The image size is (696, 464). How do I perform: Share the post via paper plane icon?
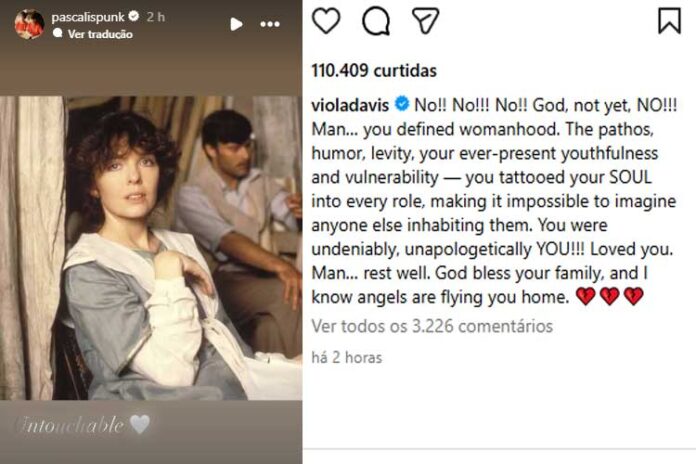coord(426,21)
